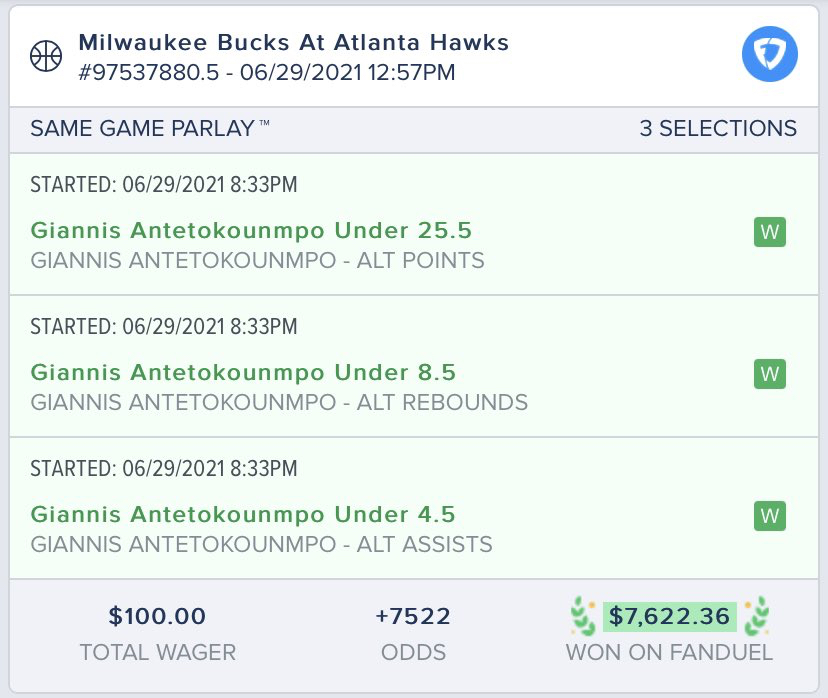Click the FanDuel shield logo
Image resolution: width=828 pixels, height=698 pixels.
pyautogui.click(x=769, y=55)
